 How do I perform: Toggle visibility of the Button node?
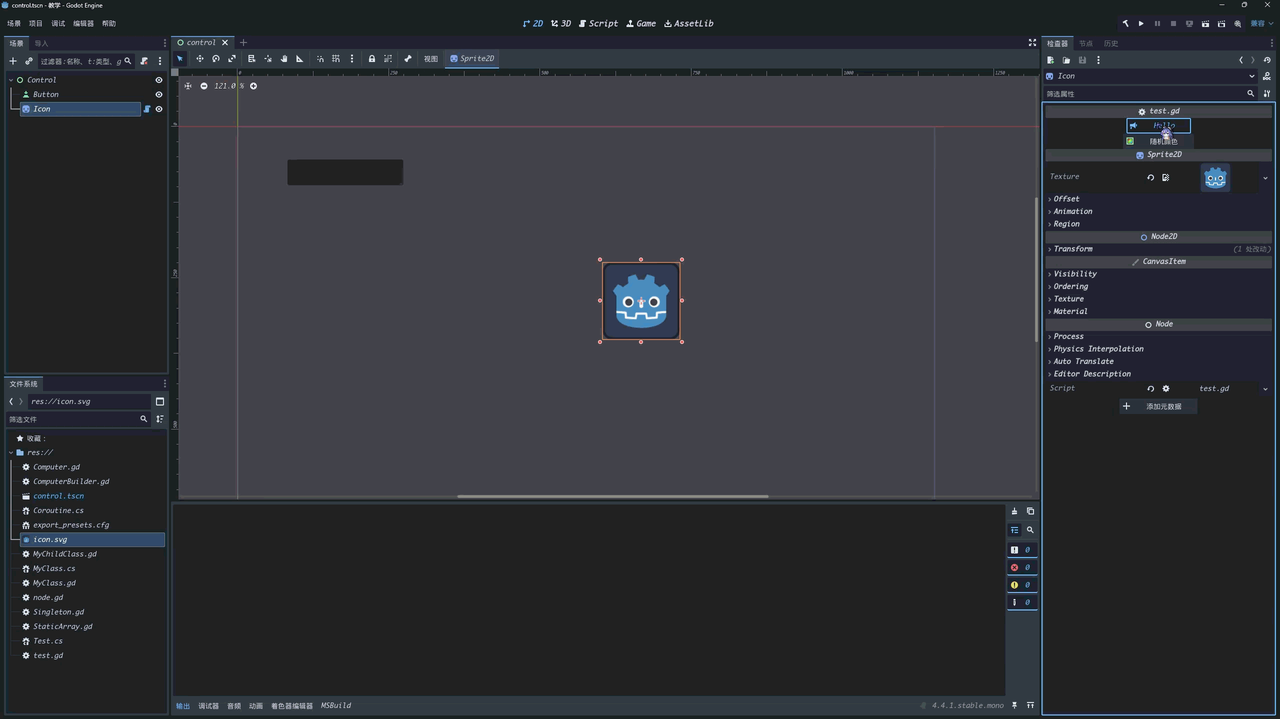coord(158,95)
